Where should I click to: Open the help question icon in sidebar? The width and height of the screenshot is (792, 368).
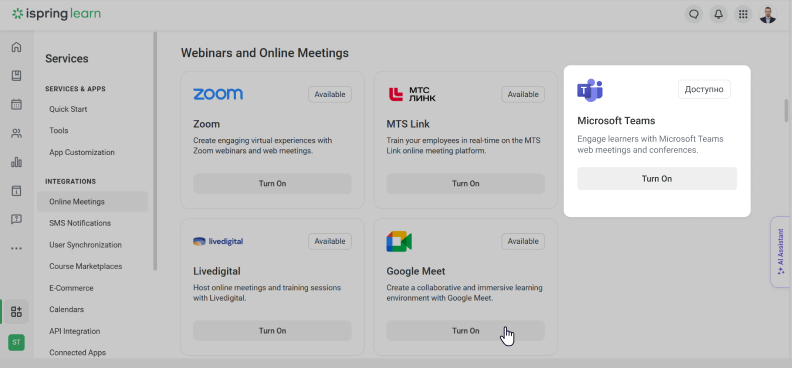click(x=17, y=219)
